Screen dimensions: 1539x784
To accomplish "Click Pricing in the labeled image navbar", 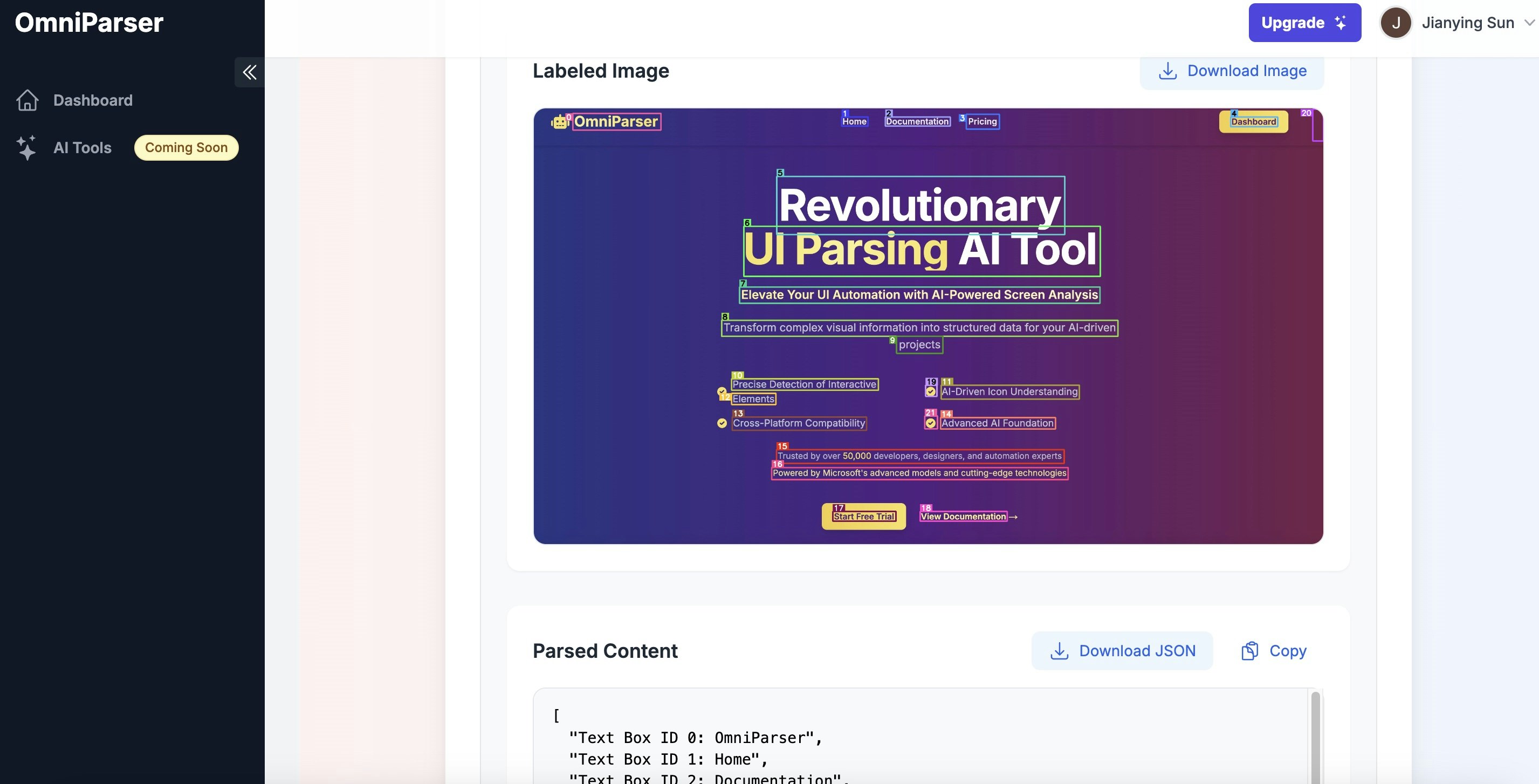I will pos(982,121).
